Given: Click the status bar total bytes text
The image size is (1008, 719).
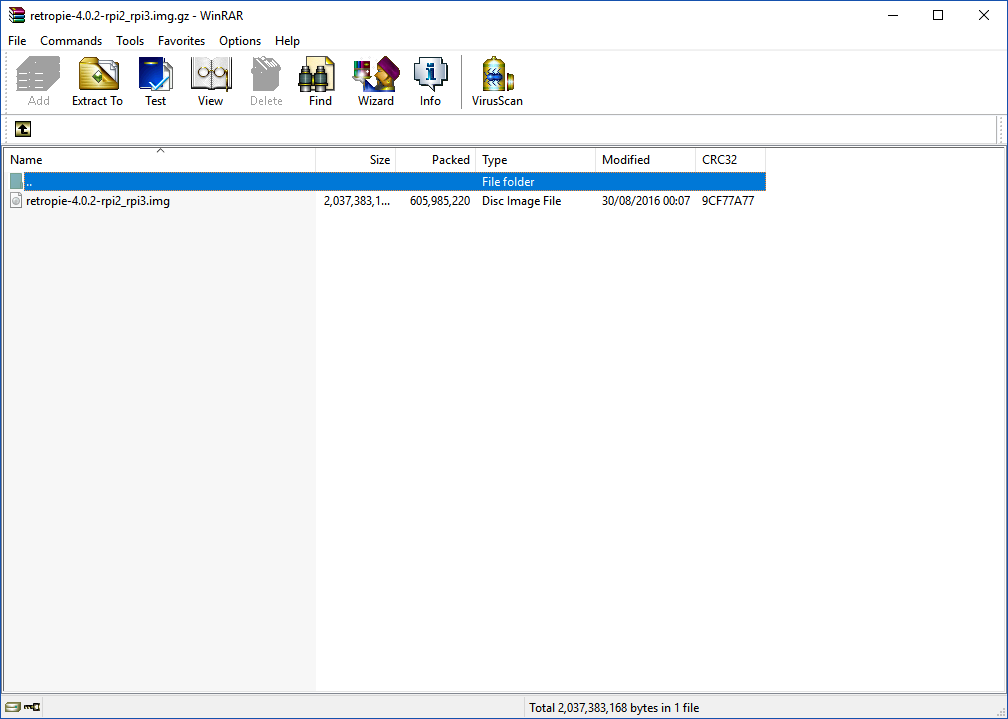Looking at the screenshot, I should click(x=614, y=707).
